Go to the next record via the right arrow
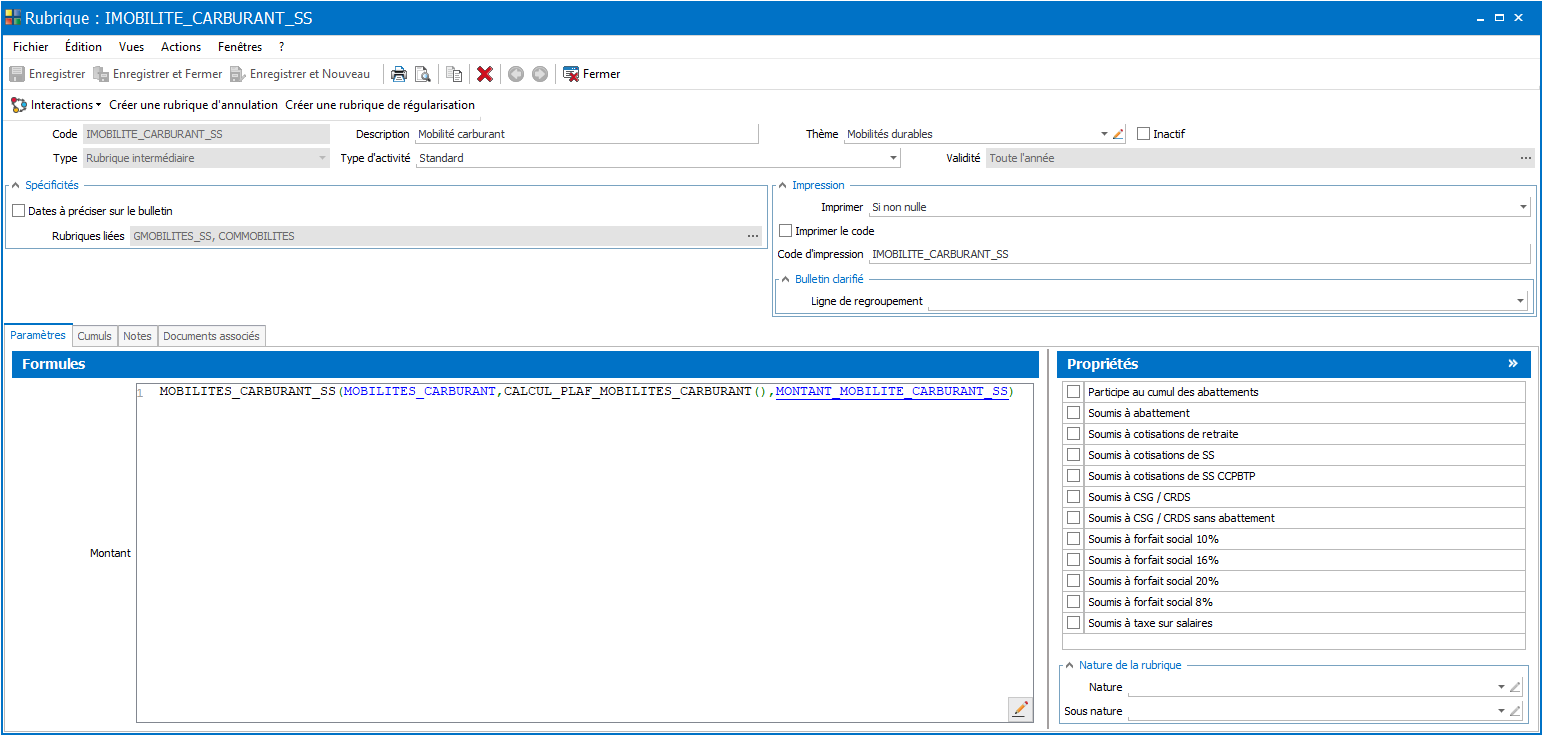This screenshot has width=1543, height=736. coord(540,74)
